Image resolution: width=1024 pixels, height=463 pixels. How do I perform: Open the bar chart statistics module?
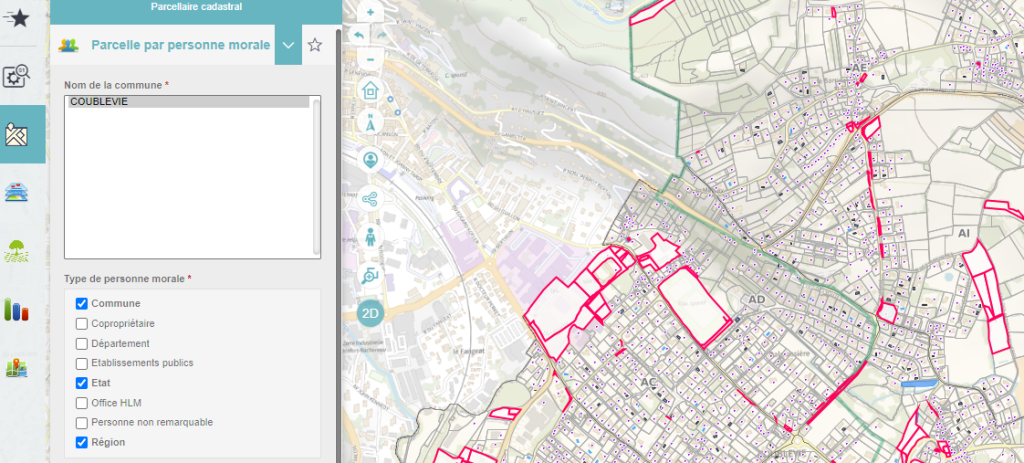click(x=17, y=310)
